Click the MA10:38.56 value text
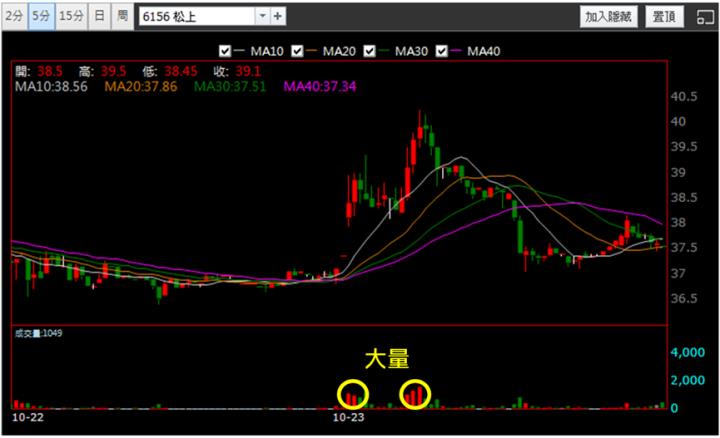Screen dimensions: 720x438 click(x=51, y=86)
